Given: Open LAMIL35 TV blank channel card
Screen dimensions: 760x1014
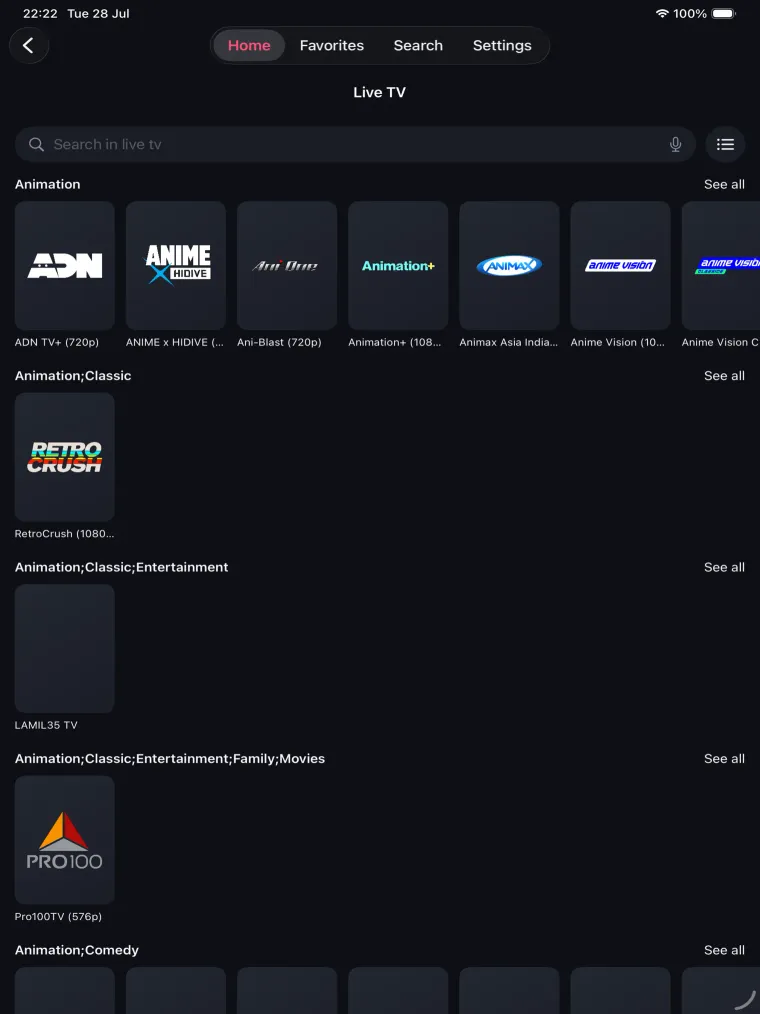Looking at the screenshot, I should [65, 649].
